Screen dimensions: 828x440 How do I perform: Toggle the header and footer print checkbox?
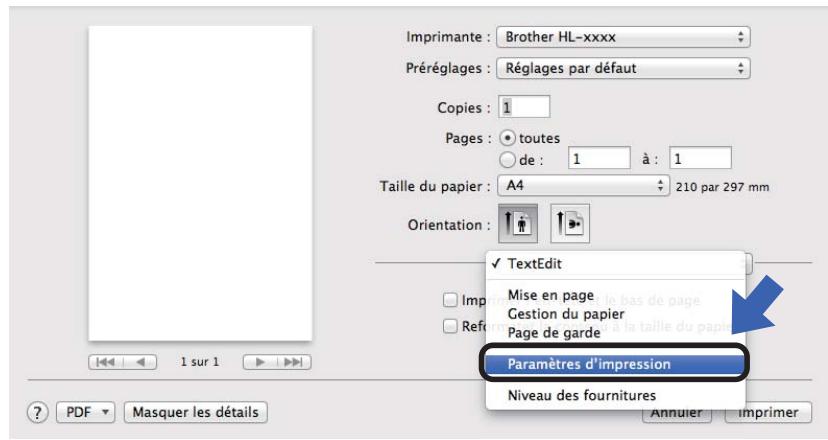[450, 300]
